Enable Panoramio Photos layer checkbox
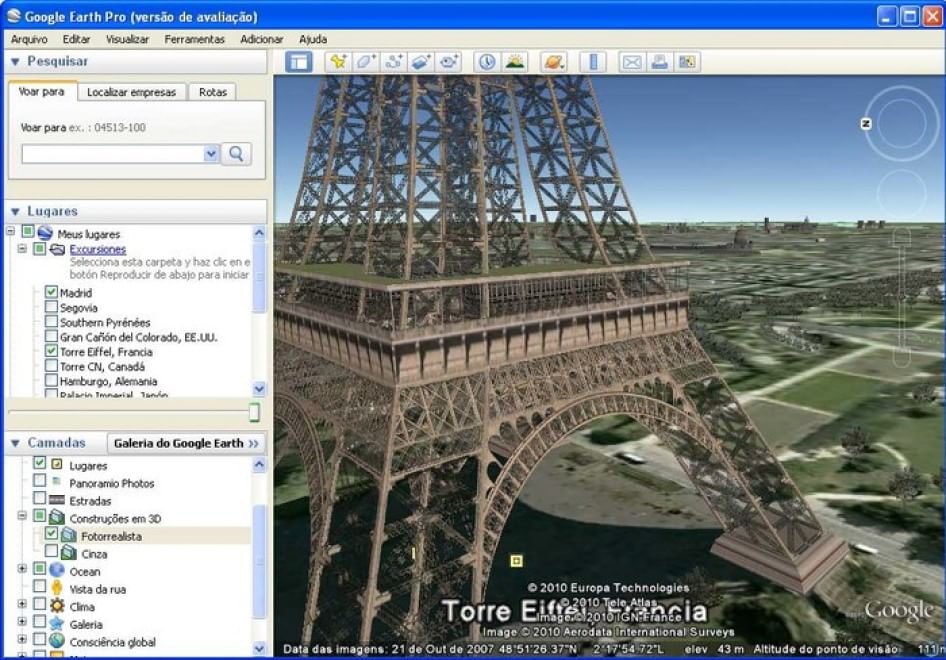 pos(40,481)
